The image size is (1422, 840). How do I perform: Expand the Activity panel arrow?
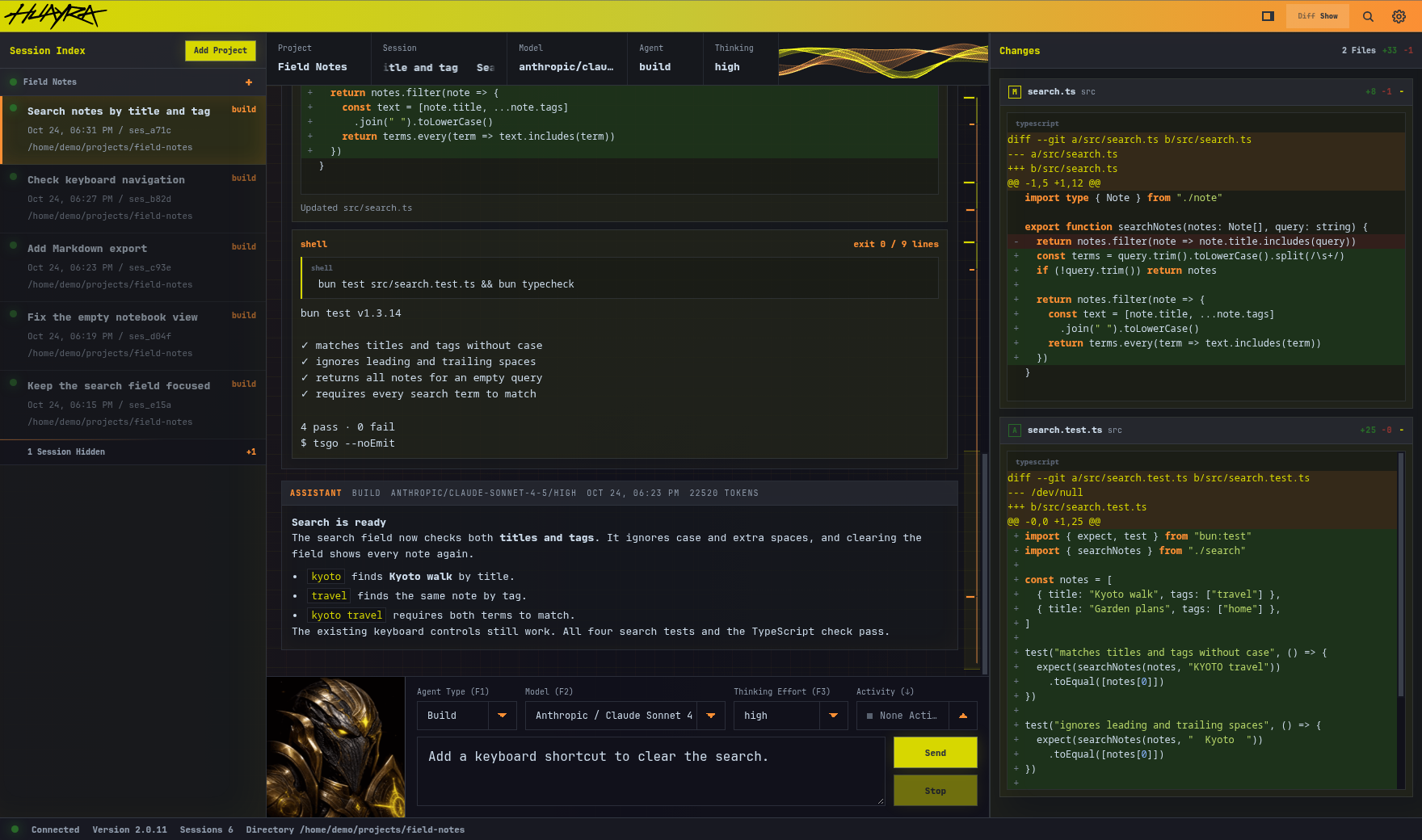pyautogui.click(x=963, y=716)
